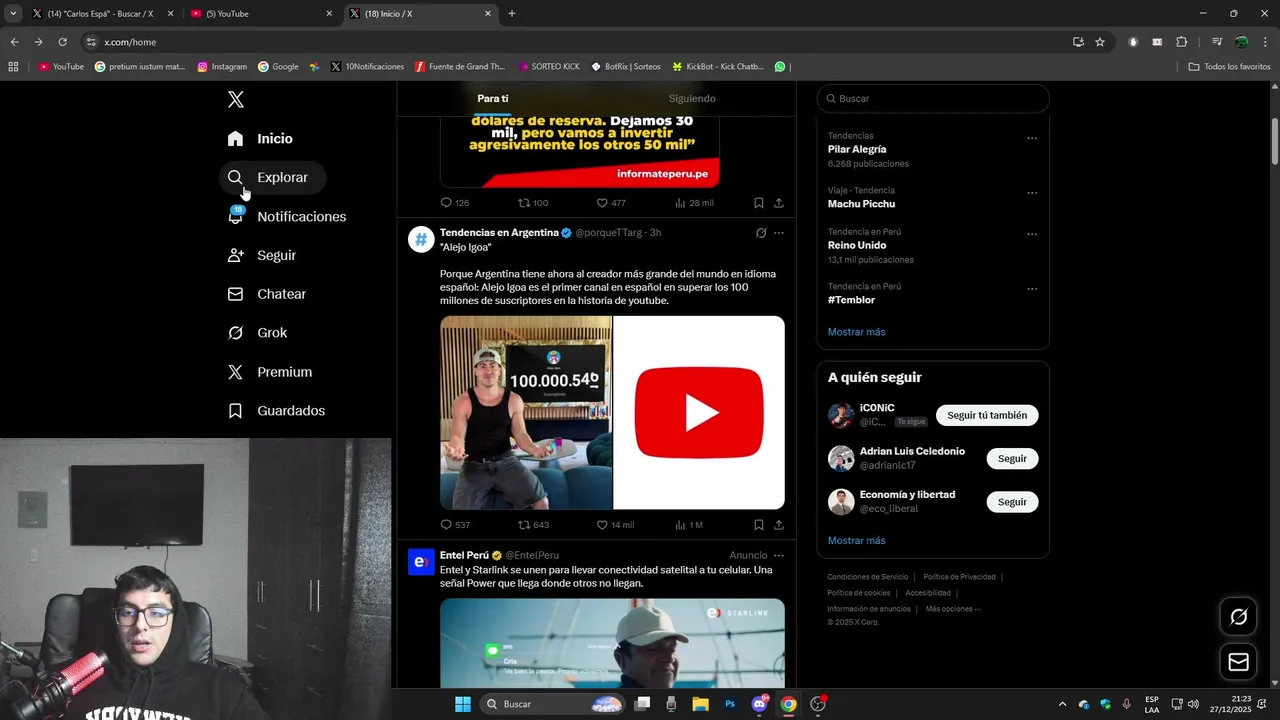Bookmark the Alejo Igoa post

pos(759,525)
